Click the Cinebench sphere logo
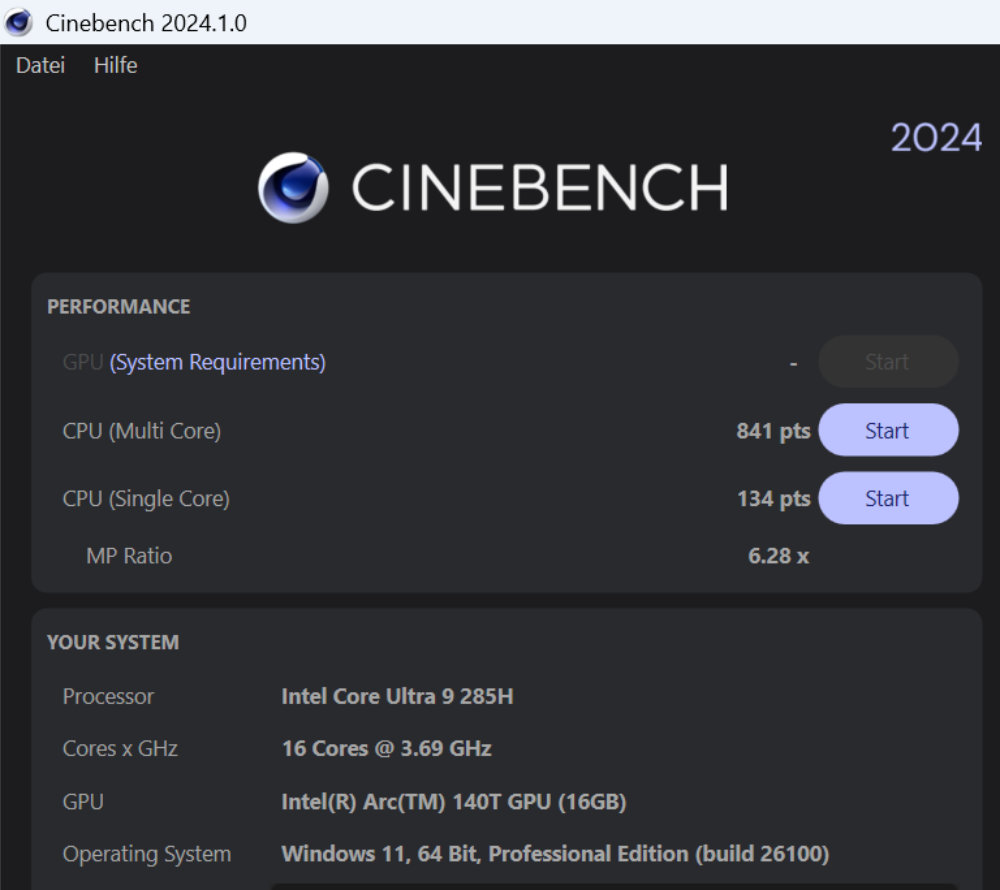The height and width of the screenshot is (890, 1000). point(293,188)
